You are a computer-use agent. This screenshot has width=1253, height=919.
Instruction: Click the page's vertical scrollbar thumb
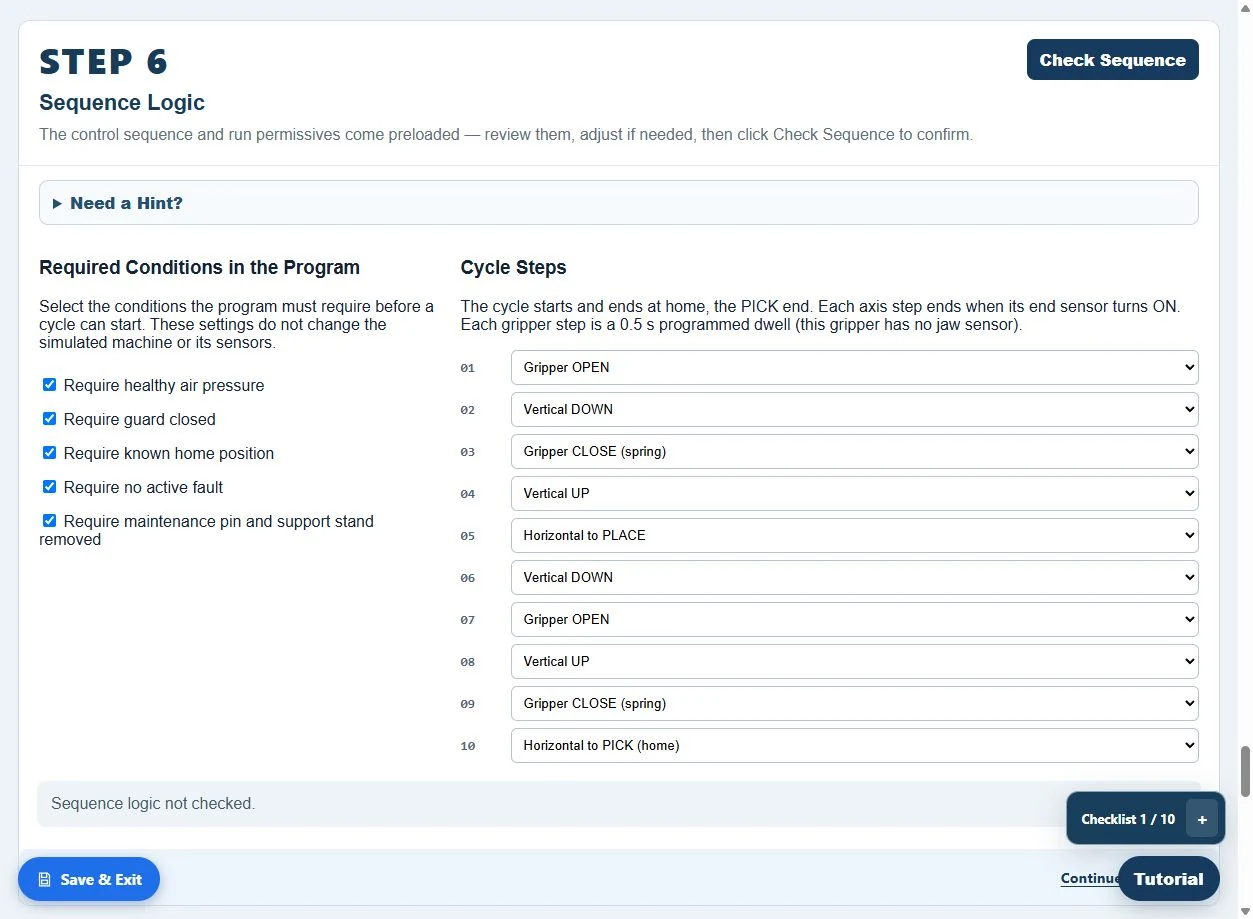click(x=1245, y=771)
